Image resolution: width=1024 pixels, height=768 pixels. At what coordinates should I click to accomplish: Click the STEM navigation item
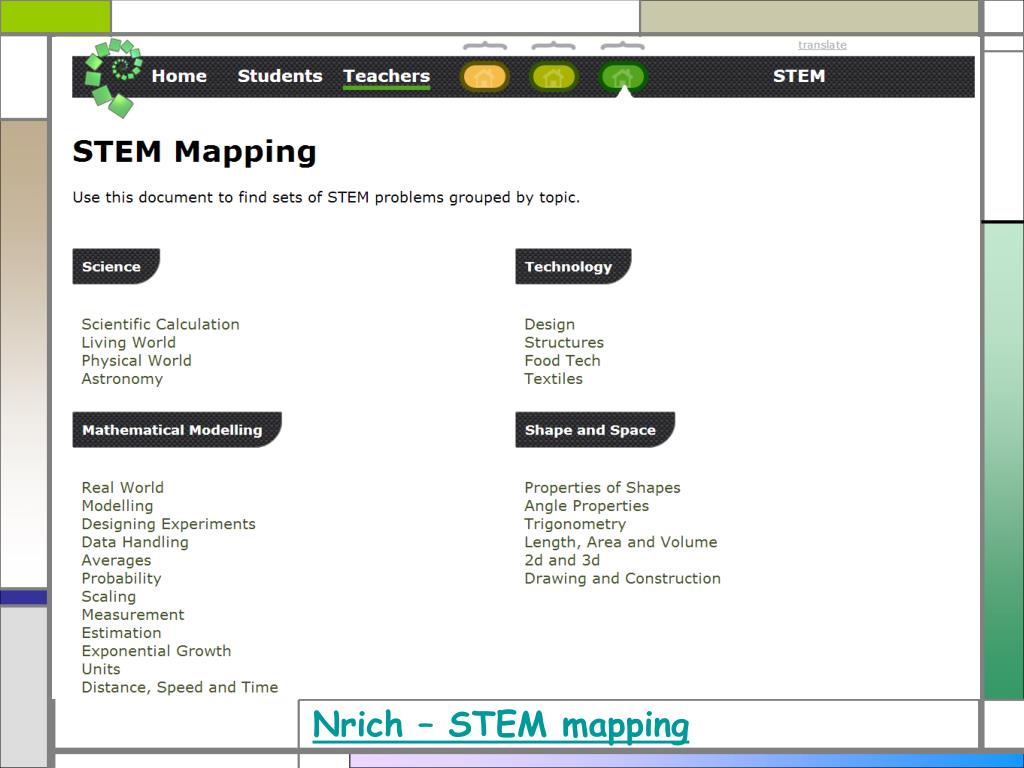(799, 76)
